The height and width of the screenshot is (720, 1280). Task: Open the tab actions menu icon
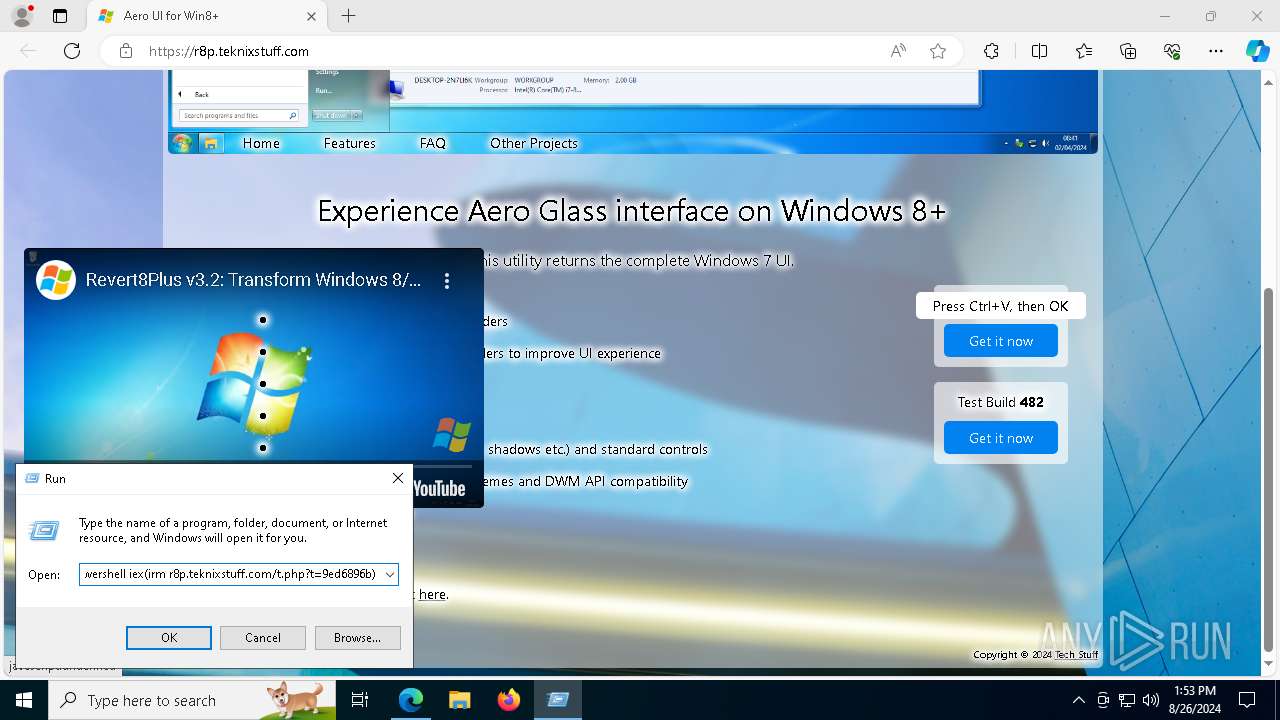coord(60,16)
